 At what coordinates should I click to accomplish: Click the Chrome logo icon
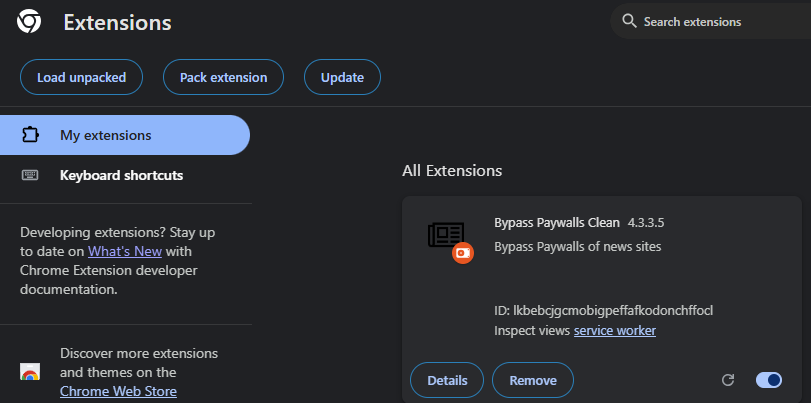coord(29,22)
